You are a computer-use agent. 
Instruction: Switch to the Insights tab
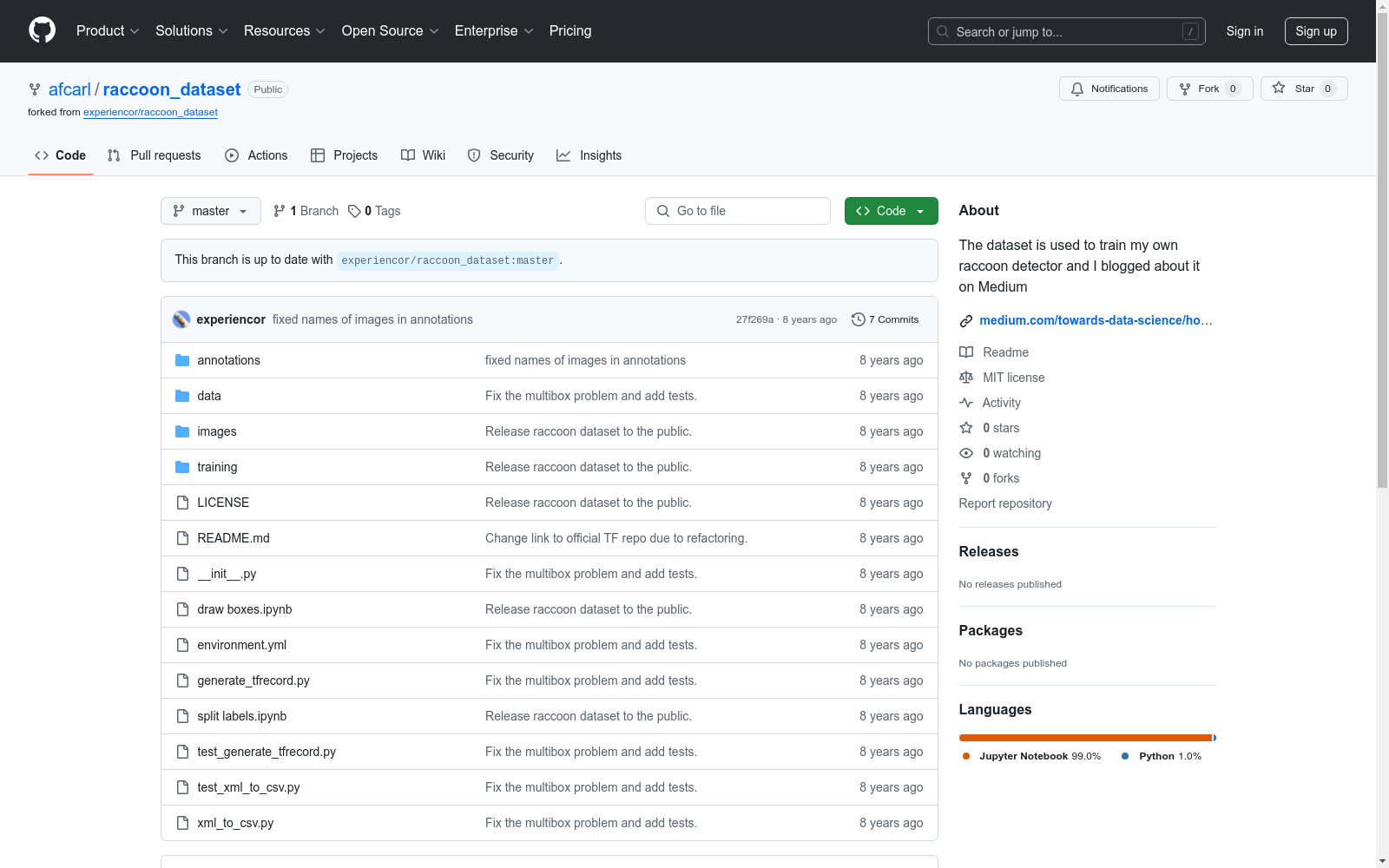589,155
